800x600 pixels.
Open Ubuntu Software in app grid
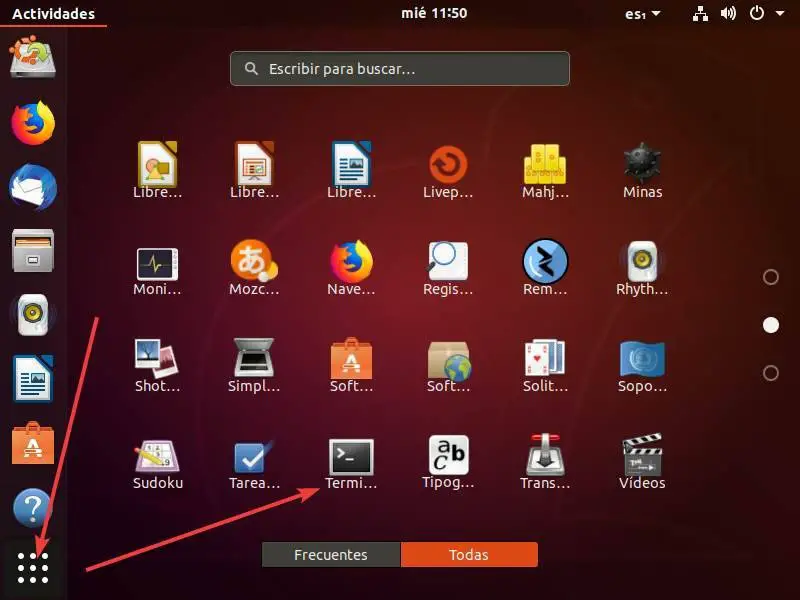tap(351, 358)
